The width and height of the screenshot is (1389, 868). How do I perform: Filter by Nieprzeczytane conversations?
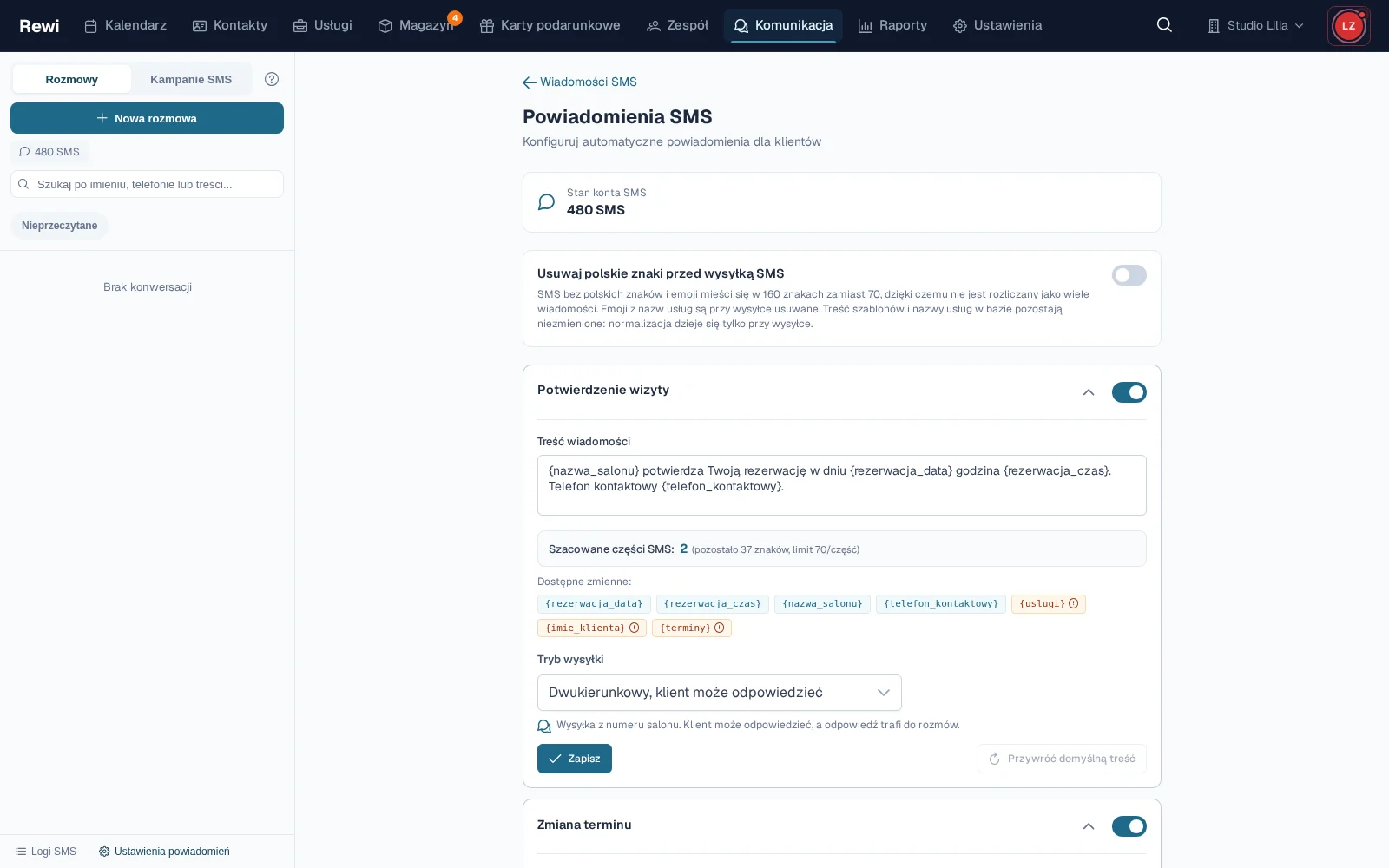(x=60, y=226)
